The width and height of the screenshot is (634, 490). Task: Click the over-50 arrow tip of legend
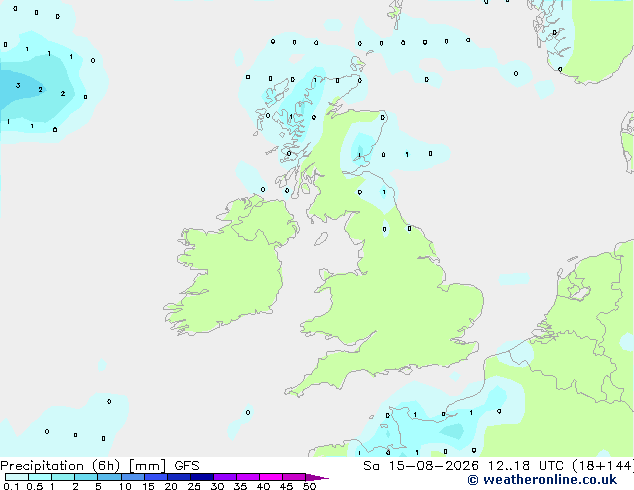pyautogui.click(x=317, y=478)
